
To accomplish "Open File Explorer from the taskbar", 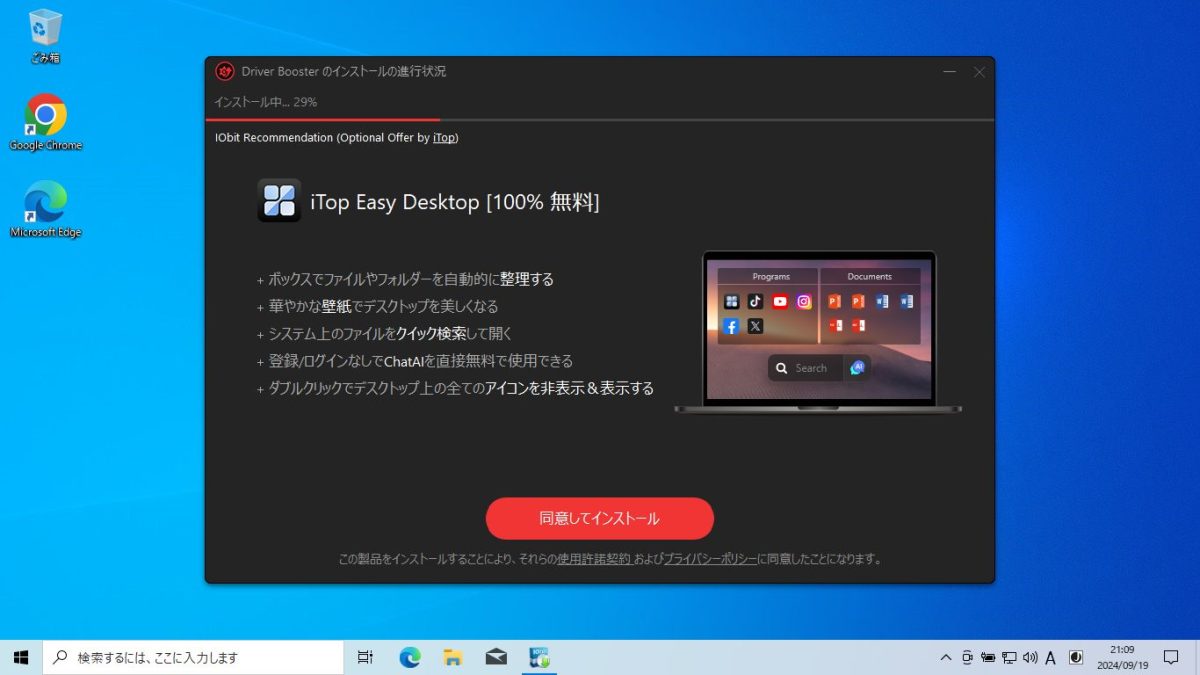I will pos(453,657).
